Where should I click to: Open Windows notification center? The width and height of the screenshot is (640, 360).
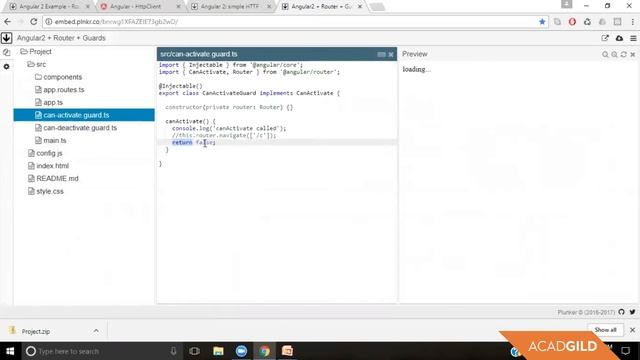(x=625, y=351)
